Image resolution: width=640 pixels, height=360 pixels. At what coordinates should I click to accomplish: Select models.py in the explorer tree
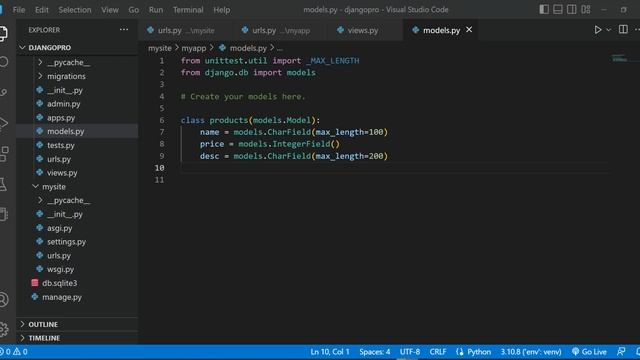(78, 131)
